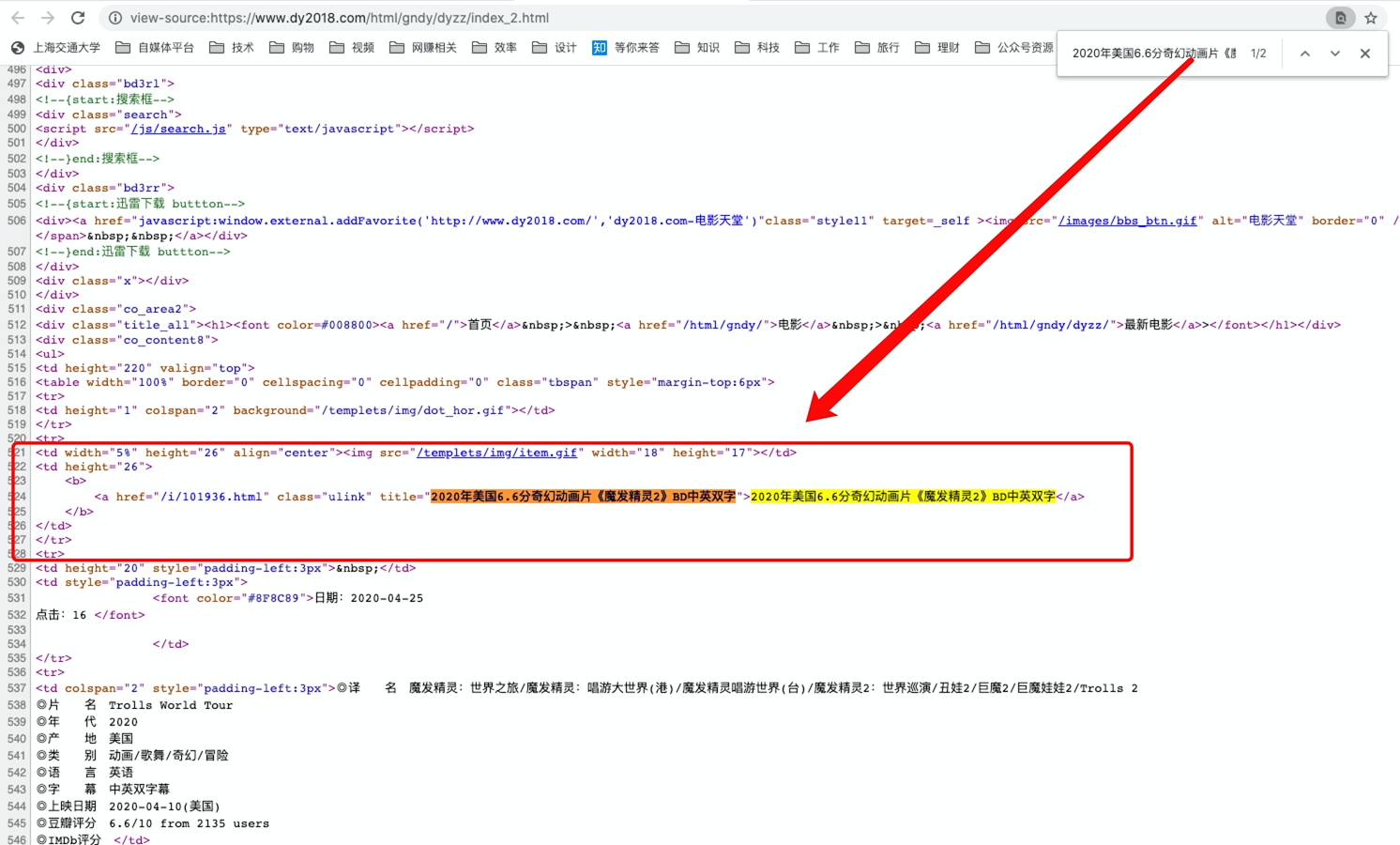Click line number 506
The image size is (1400, 845).
click(17, 221)
